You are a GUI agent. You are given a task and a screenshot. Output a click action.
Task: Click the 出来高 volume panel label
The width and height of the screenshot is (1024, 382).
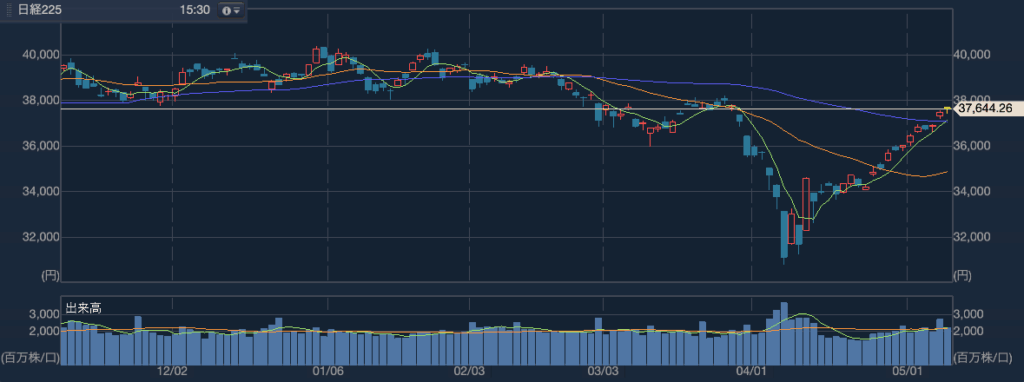pyautogui.click(x=83, y=308)
